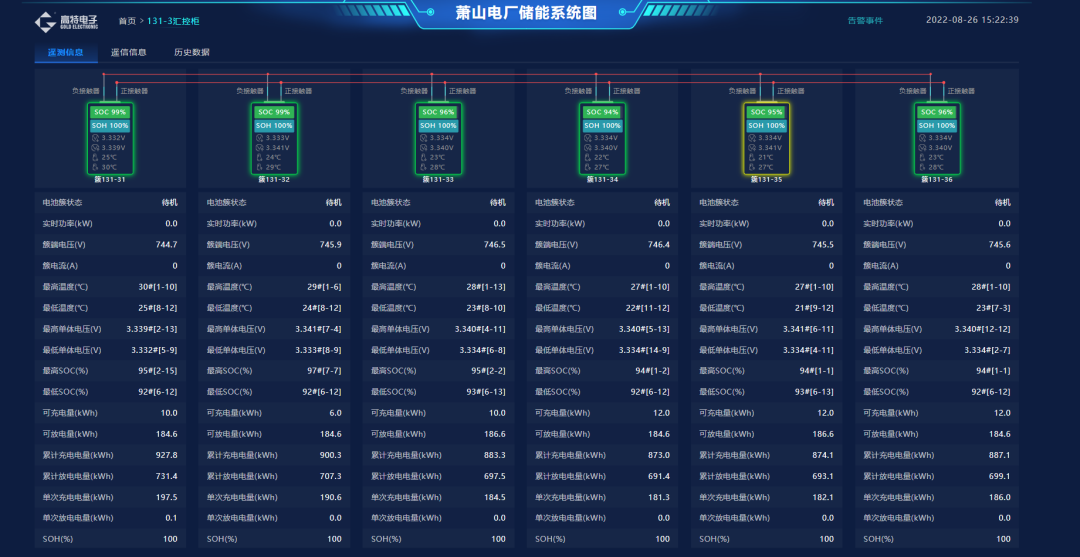
Task: Select yellow-bordered cluster 簇131-35 icon
Action: point(766,138)
